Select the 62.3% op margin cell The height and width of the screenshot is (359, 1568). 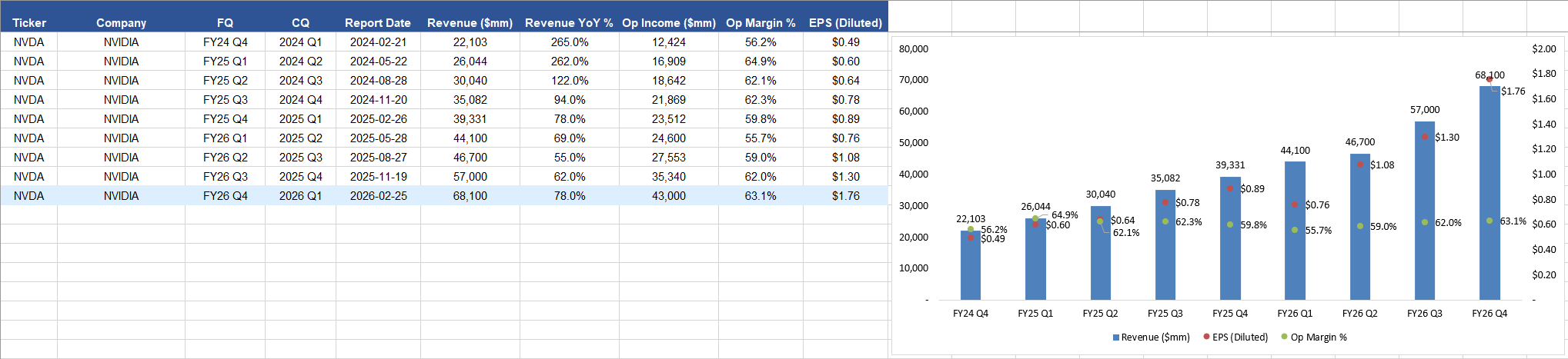(x=761, y=100)
